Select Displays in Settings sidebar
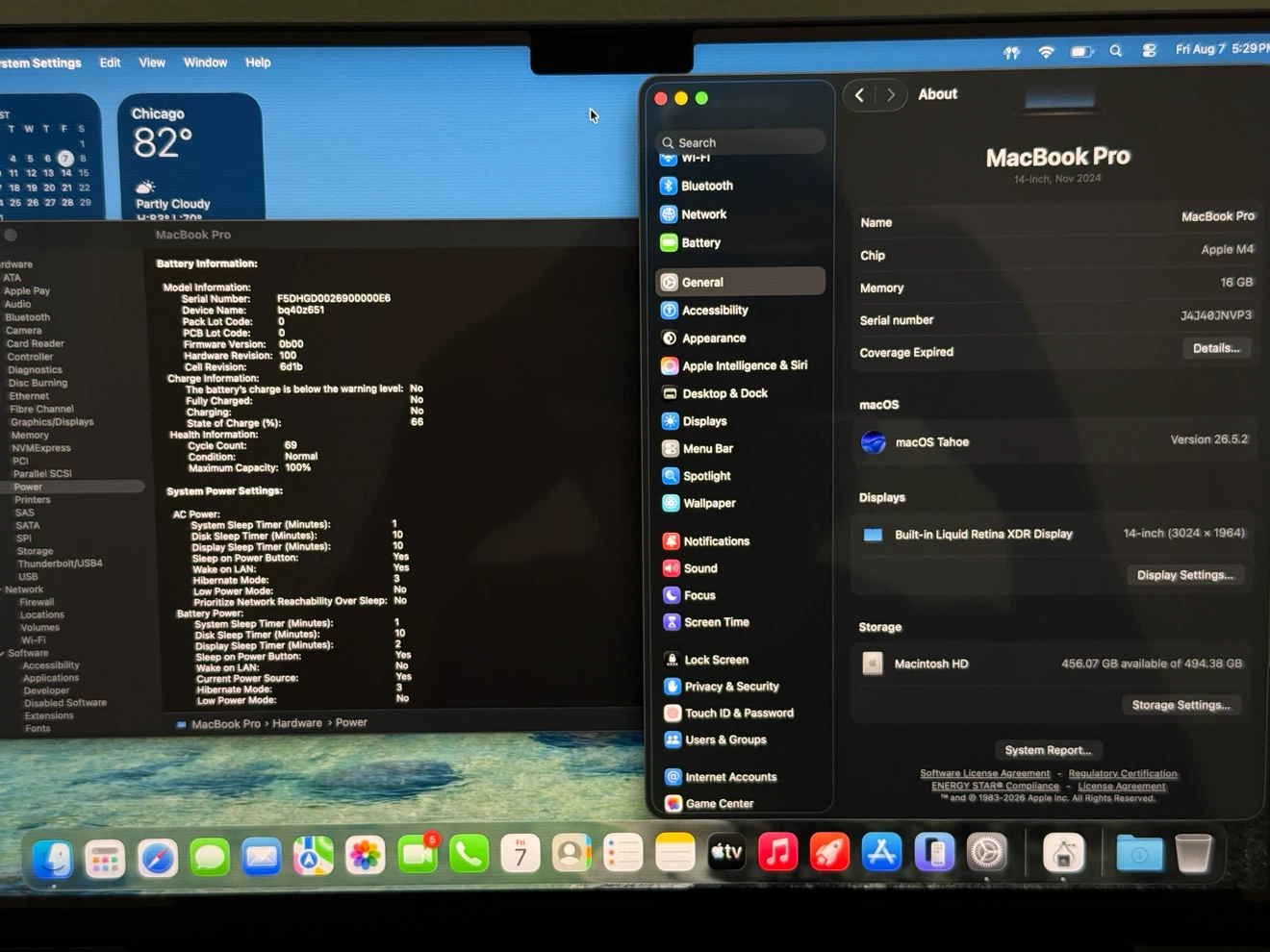Screen dimensions: 1270x952 point(741,421)
